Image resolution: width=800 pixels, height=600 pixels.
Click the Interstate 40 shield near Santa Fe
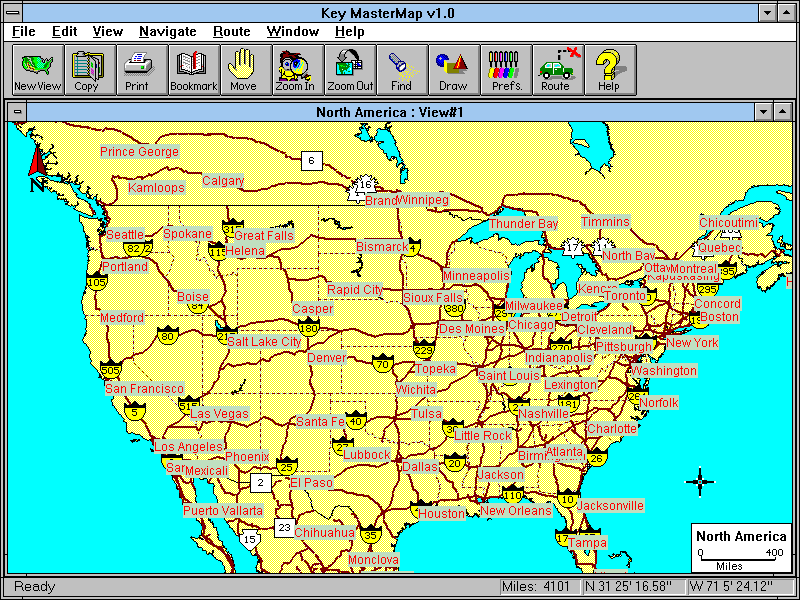356,420
